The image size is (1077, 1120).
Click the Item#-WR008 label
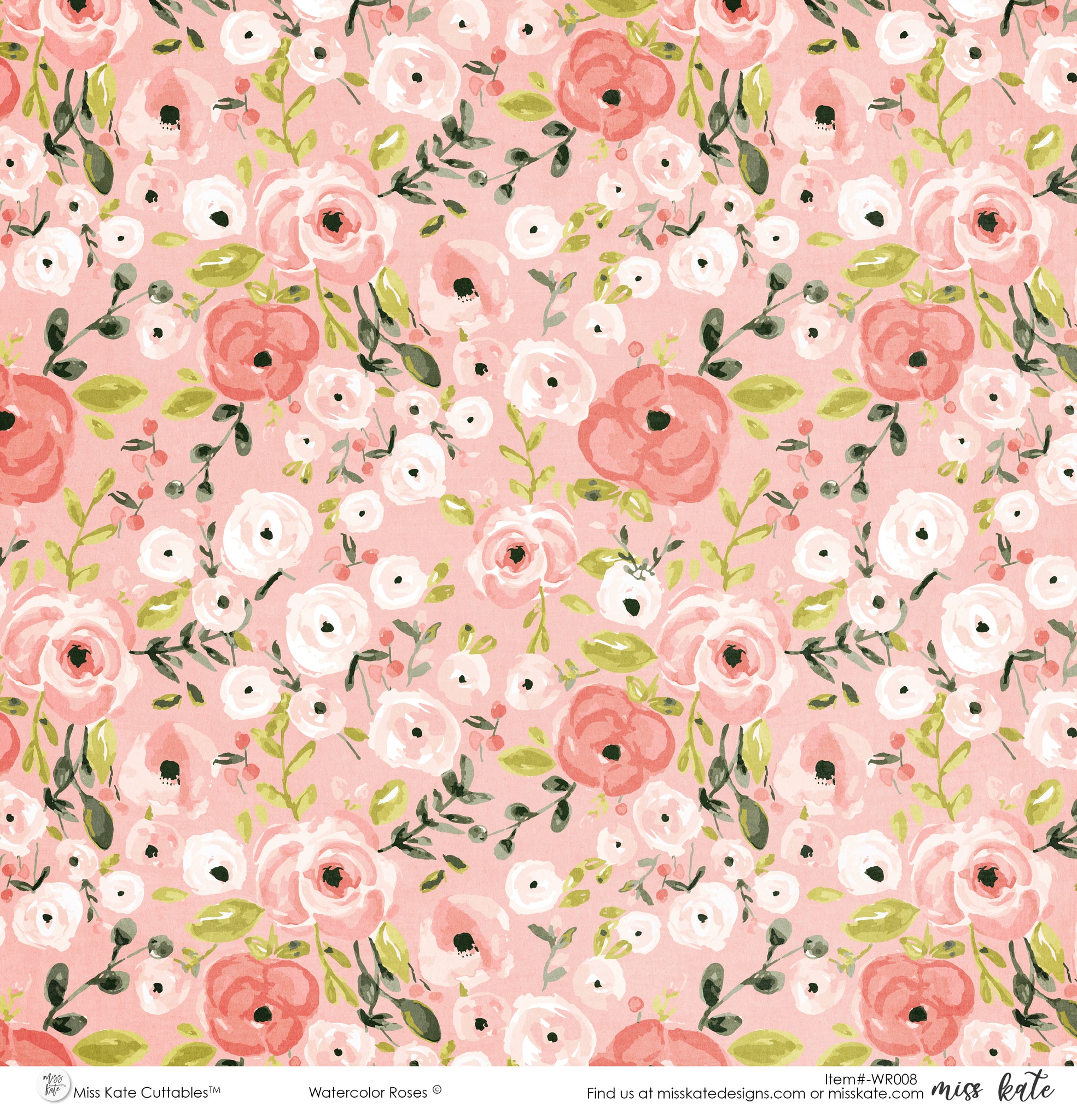pyautogui.click(x=871, y=1079)
